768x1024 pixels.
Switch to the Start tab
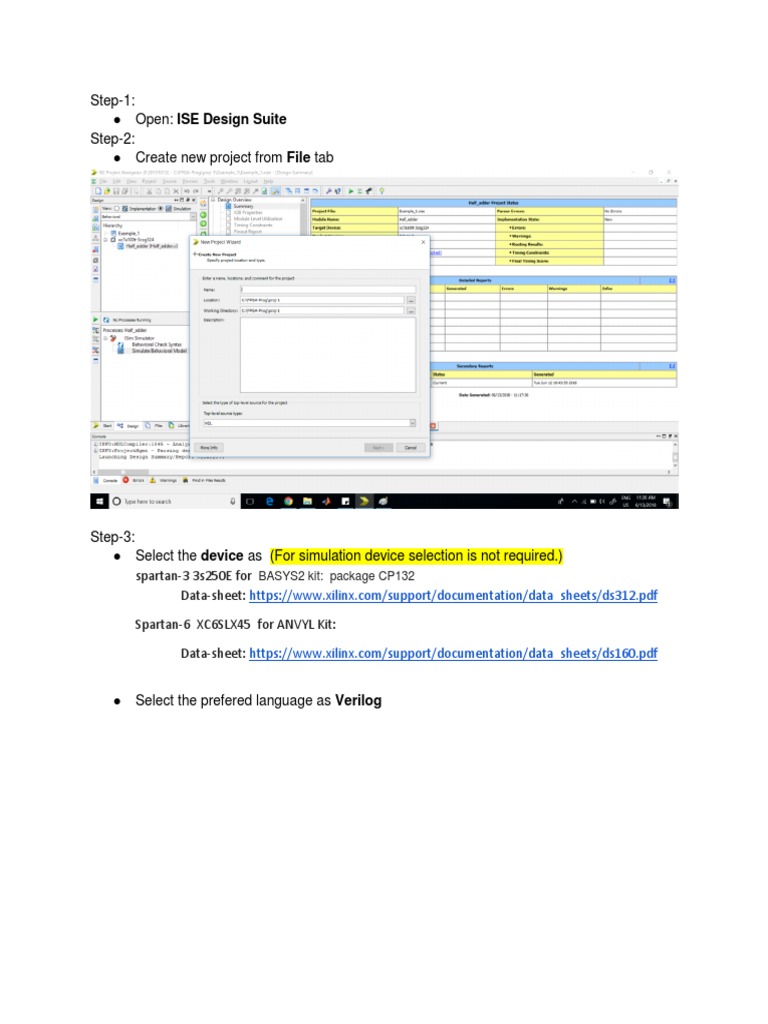pyautogui.click(x=103, y=426)
